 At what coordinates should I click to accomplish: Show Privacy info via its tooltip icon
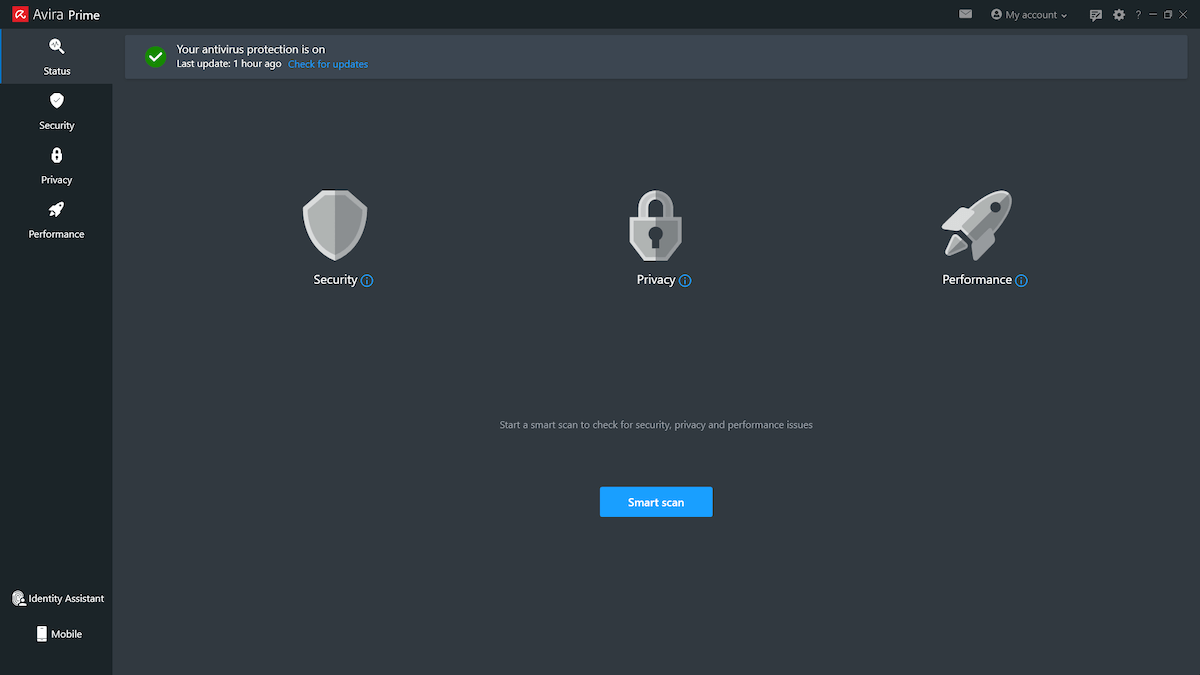pyautogui.click(x=686, y=281)
